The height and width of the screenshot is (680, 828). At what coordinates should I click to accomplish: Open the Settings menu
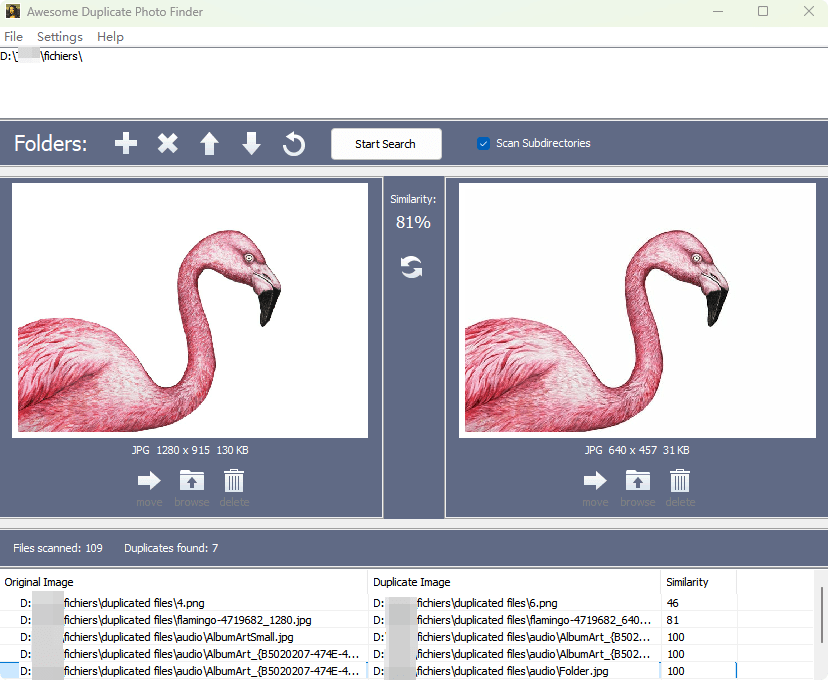click(59, 36)
